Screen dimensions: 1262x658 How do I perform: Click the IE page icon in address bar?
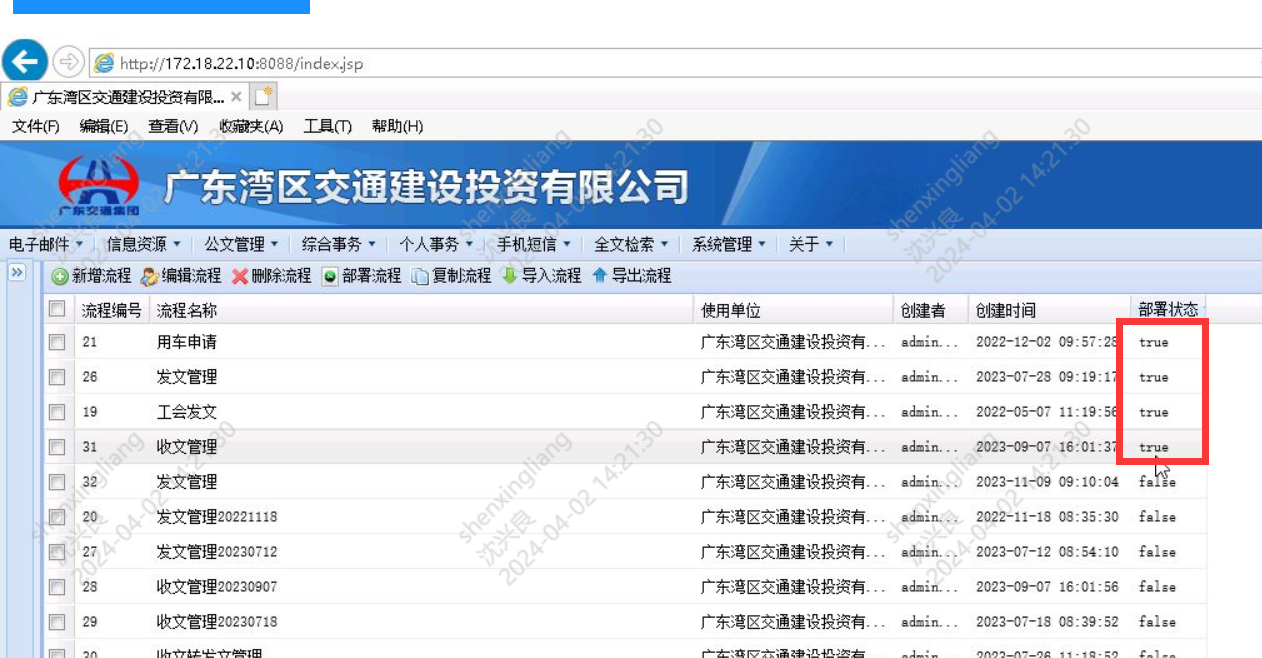tap(104, 63)
